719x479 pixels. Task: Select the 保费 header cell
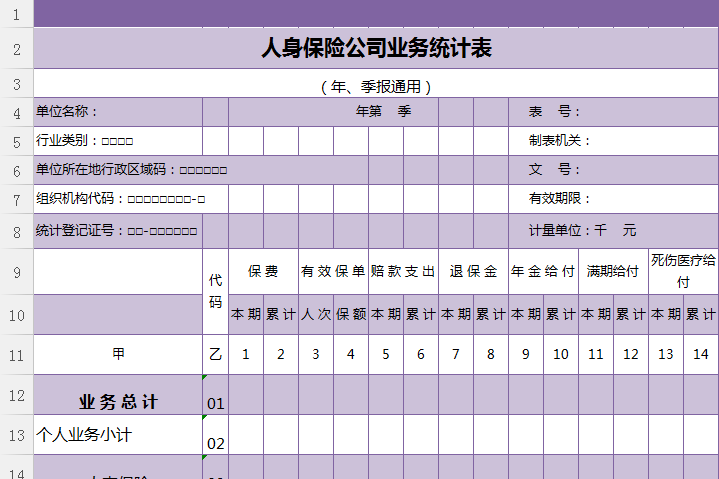pyautogui.click(x=263, y=271)
